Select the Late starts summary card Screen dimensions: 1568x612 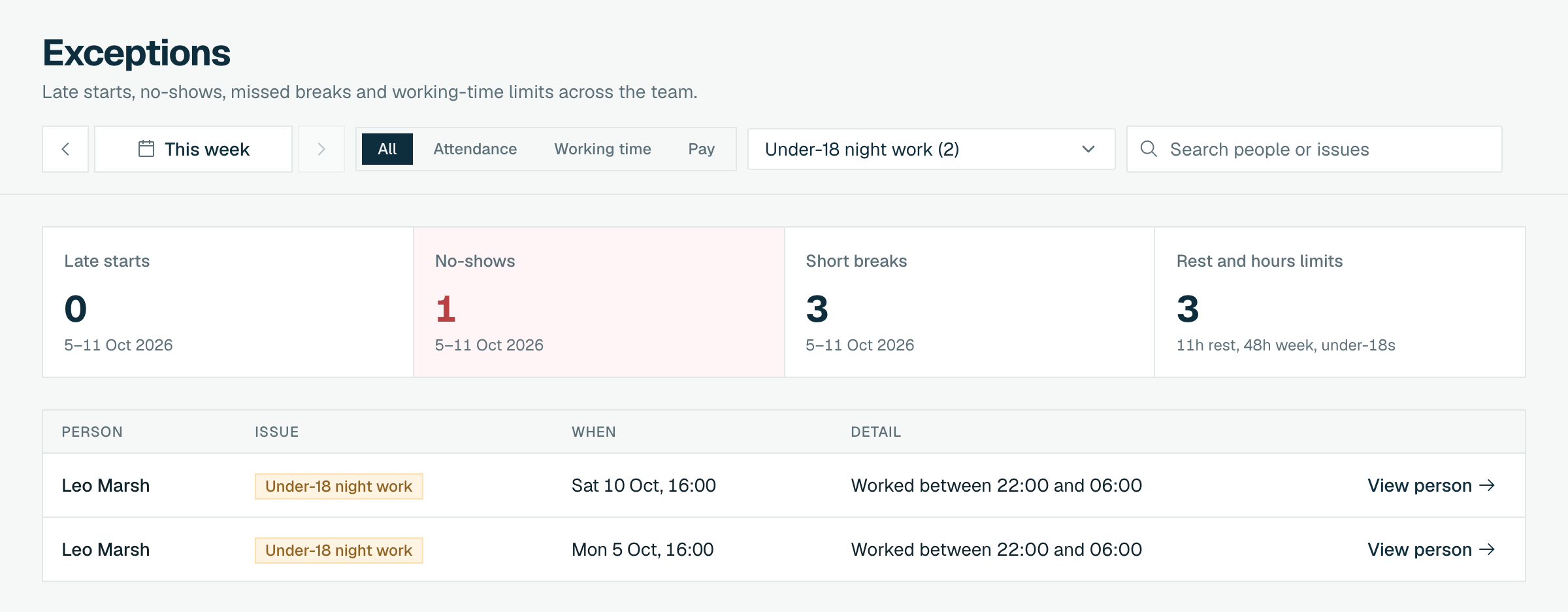[228, 302]
